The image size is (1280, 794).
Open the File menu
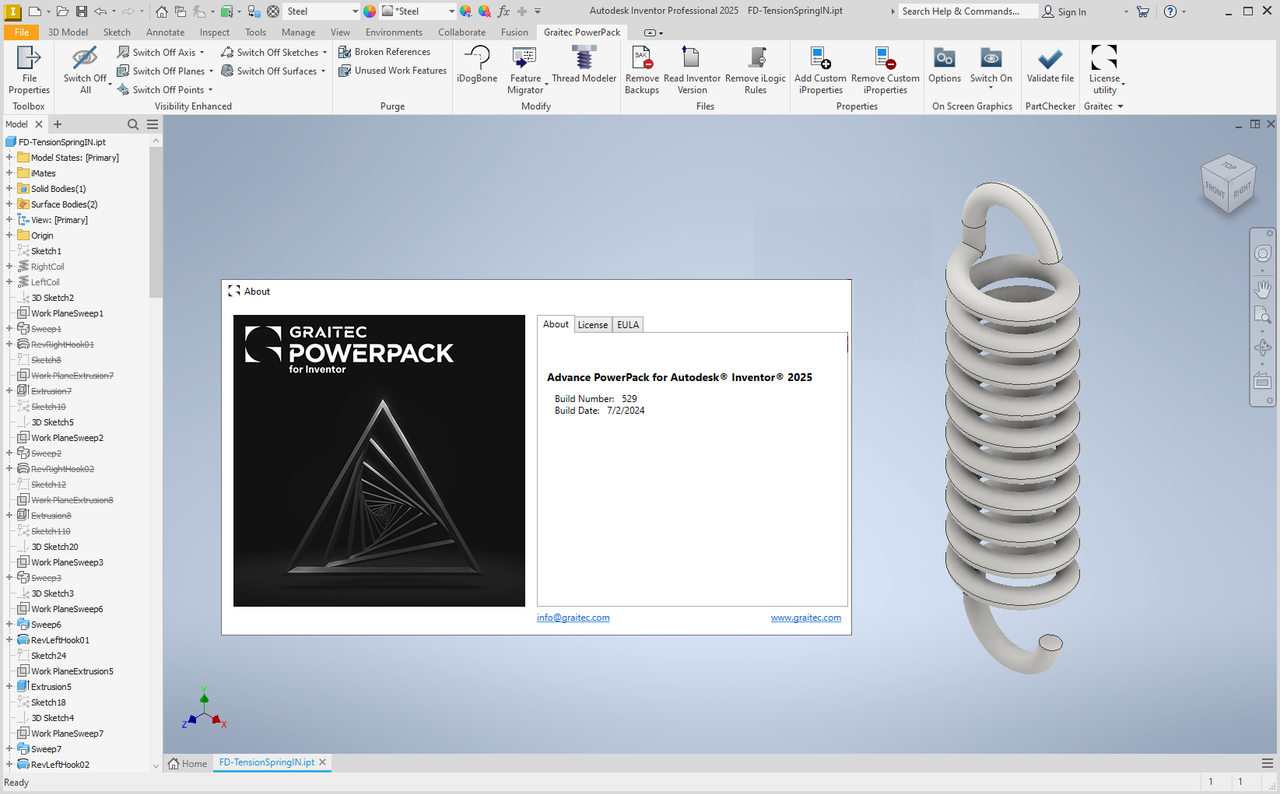(x=20, y=32)
